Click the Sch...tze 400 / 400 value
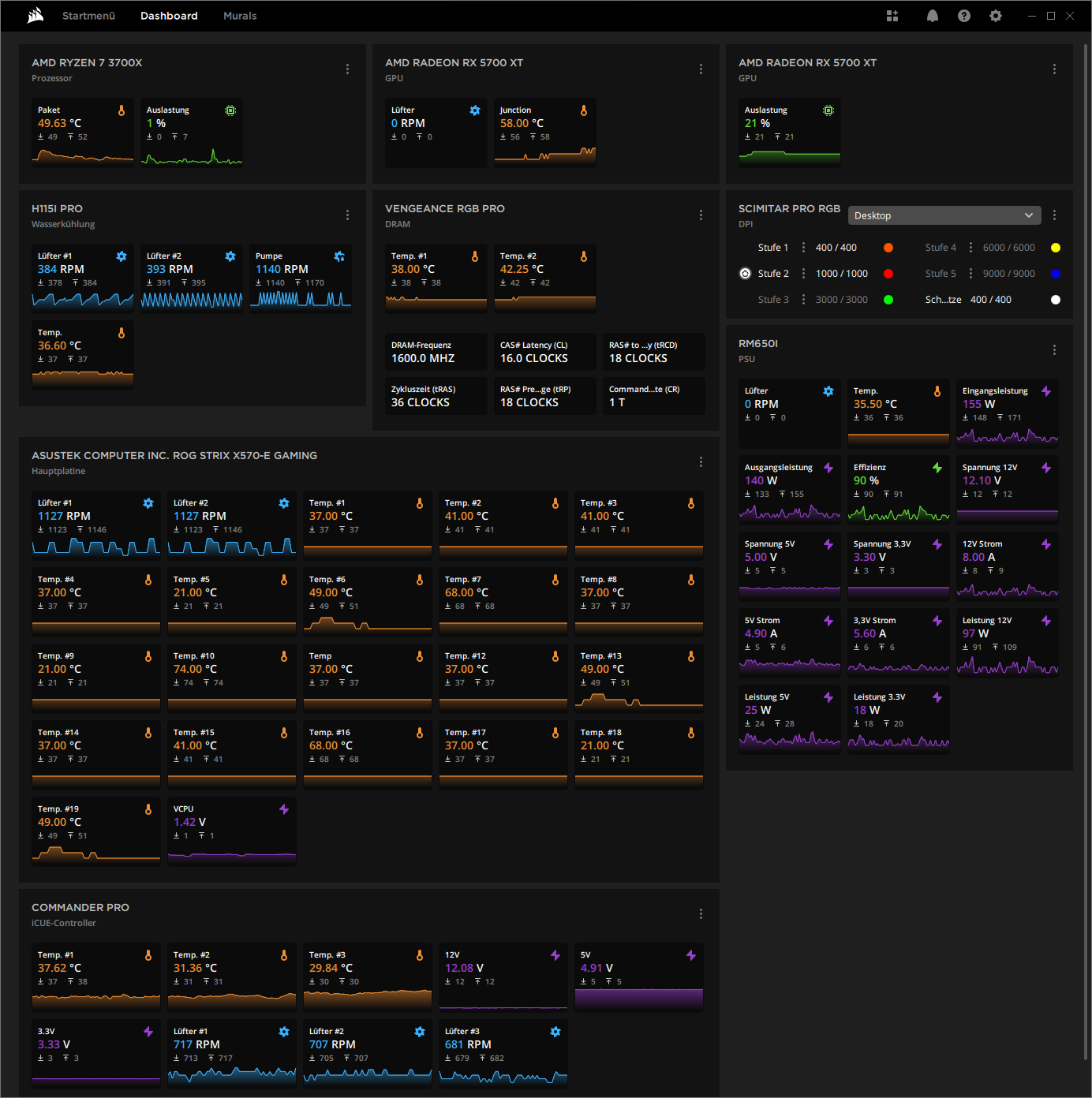The image size is (1092, 1098). pyautogui.click(x=990, y=300)
